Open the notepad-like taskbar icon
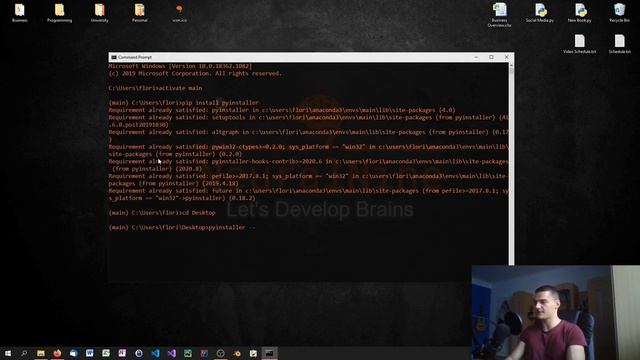This screenshot has width=640, height=360. (253, 353)
